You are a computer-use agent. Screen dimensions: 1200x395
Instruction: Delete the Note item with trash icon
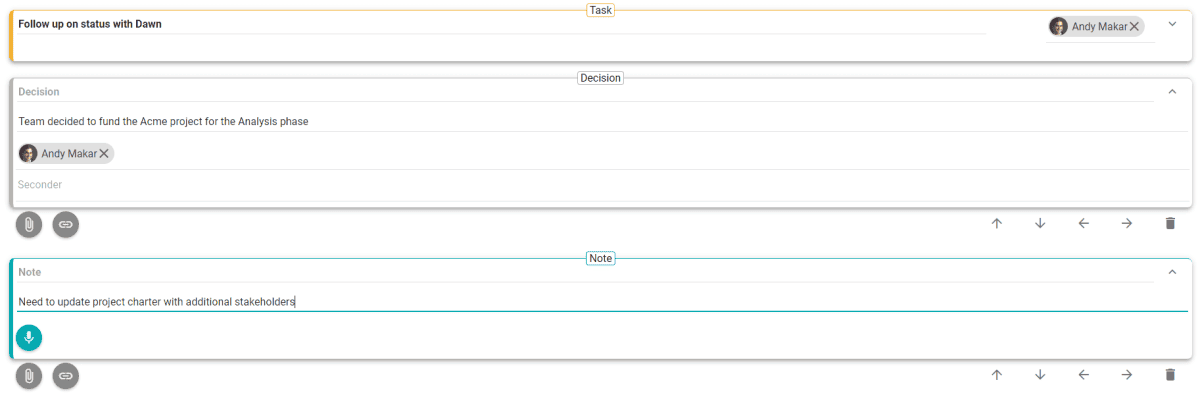pos(1170,375)
